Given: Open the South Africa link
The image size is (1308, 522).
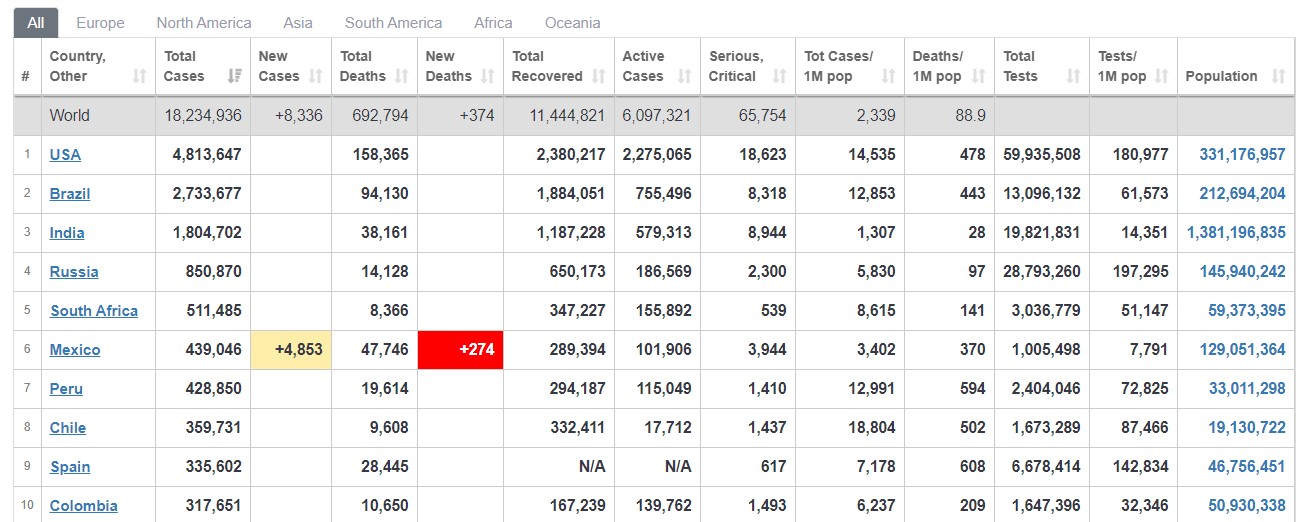Looking at the screenshot, I should tap(94, 311).
